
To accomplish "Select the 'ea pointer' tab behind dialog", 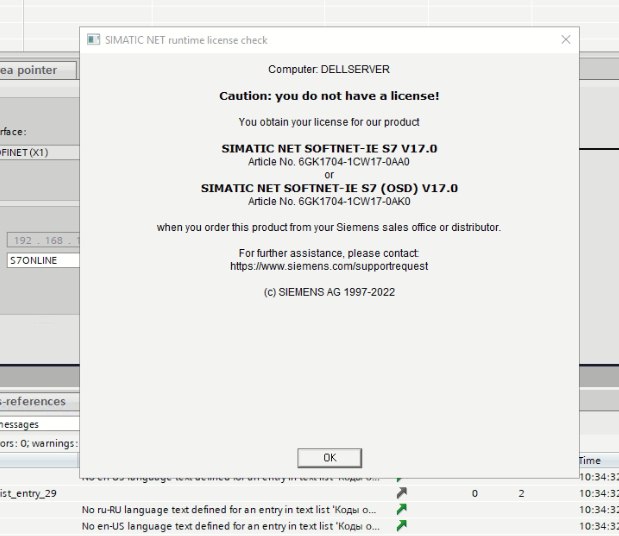I will [x=38, y=70].
